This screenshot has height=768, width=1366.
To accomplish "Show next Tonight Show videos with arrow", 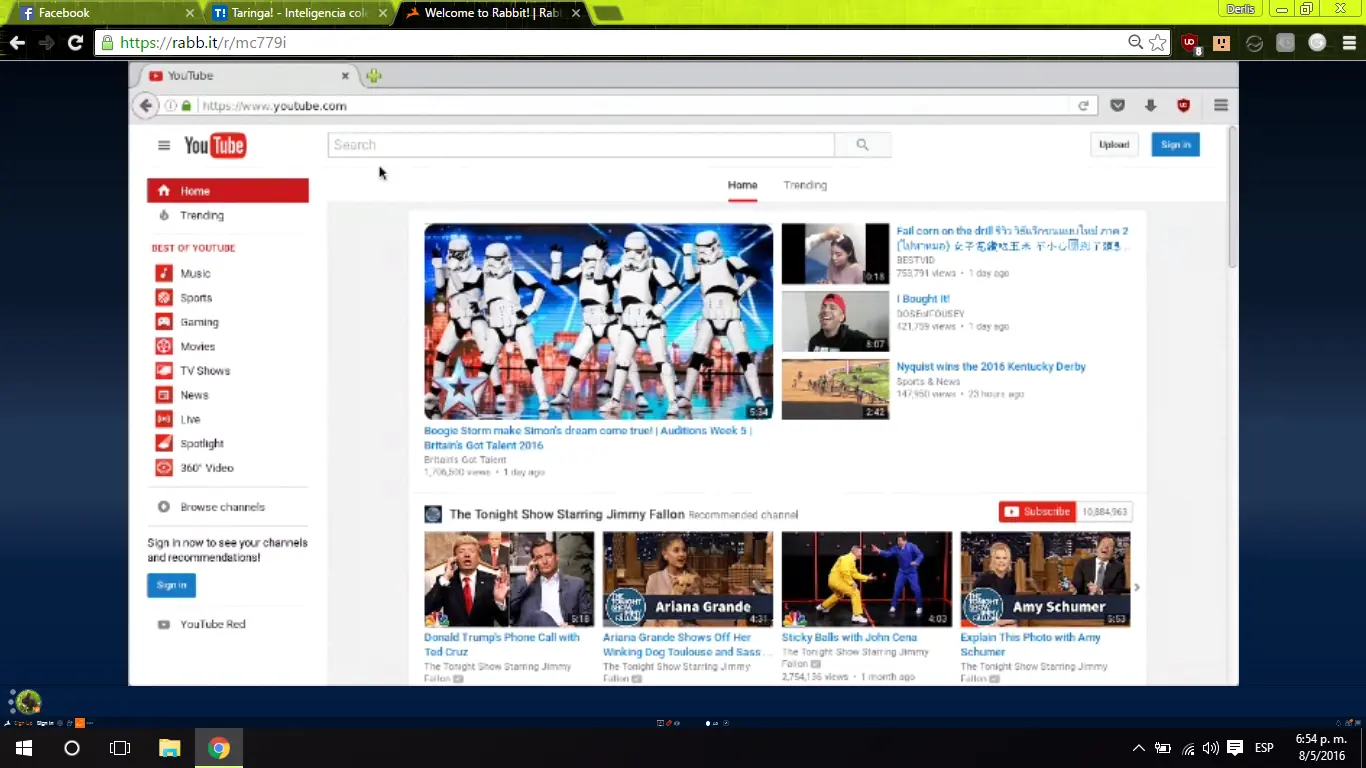I will click(x=1137, y=587).
